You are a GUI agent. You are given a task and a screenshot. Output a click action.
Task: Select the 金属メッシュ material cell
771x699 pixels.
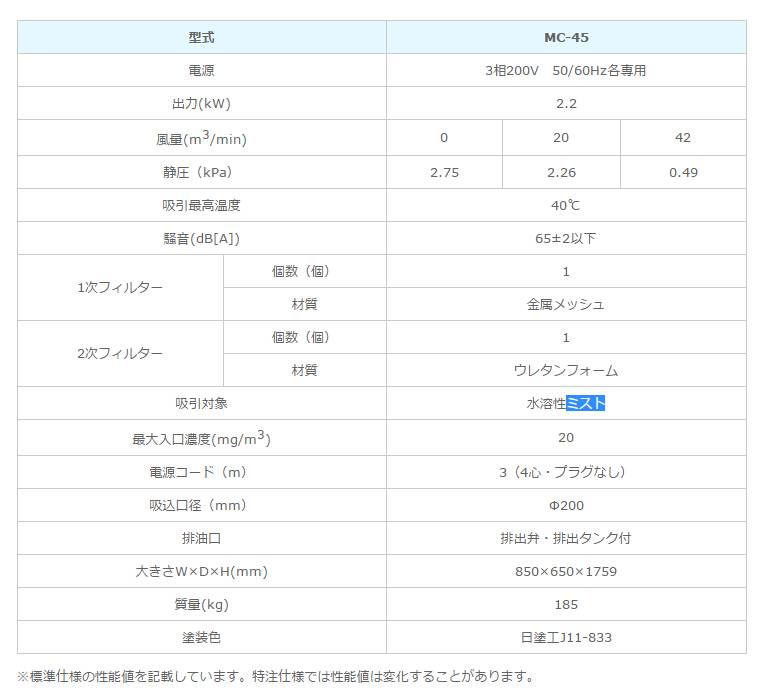[566, 304]
